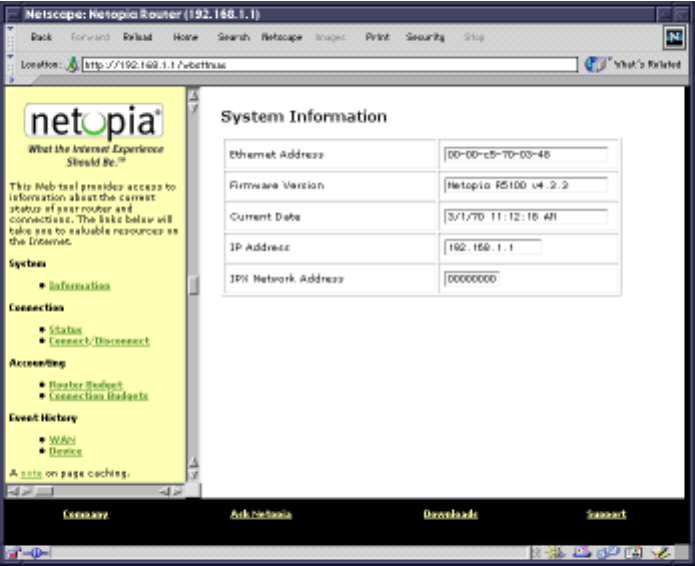Click the Print toolbar button
Screen dimensions: 695x566
coord(377,35)
